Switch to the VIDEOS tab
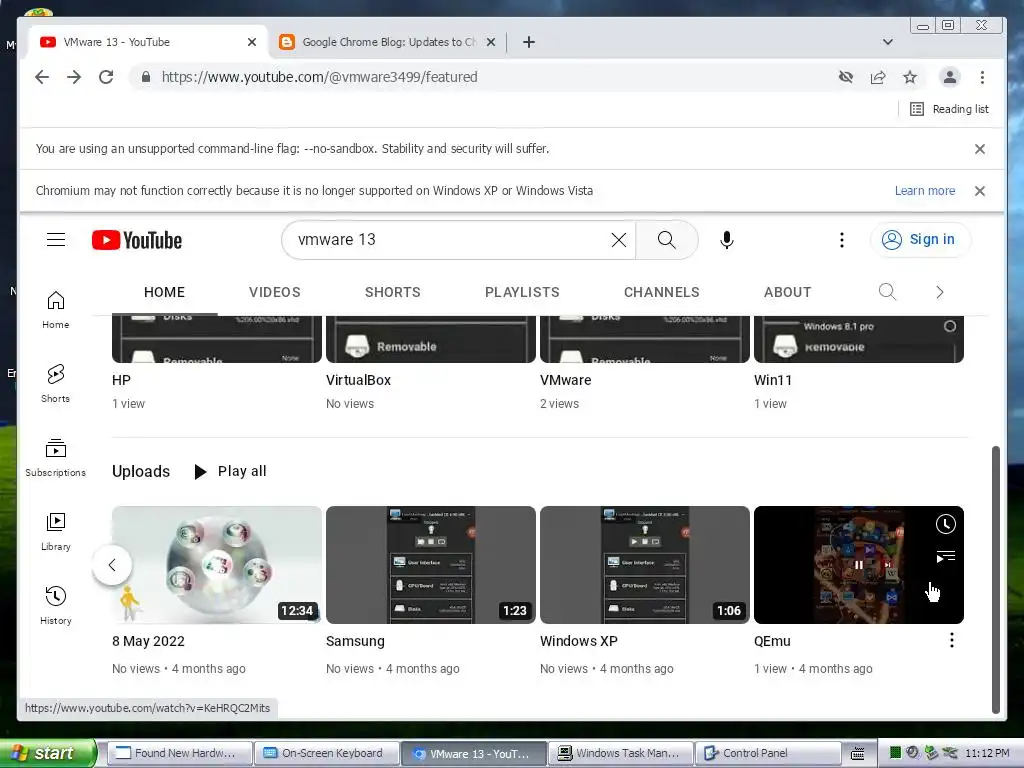Viewport: 1024px width, 768px height. [274, 292]
